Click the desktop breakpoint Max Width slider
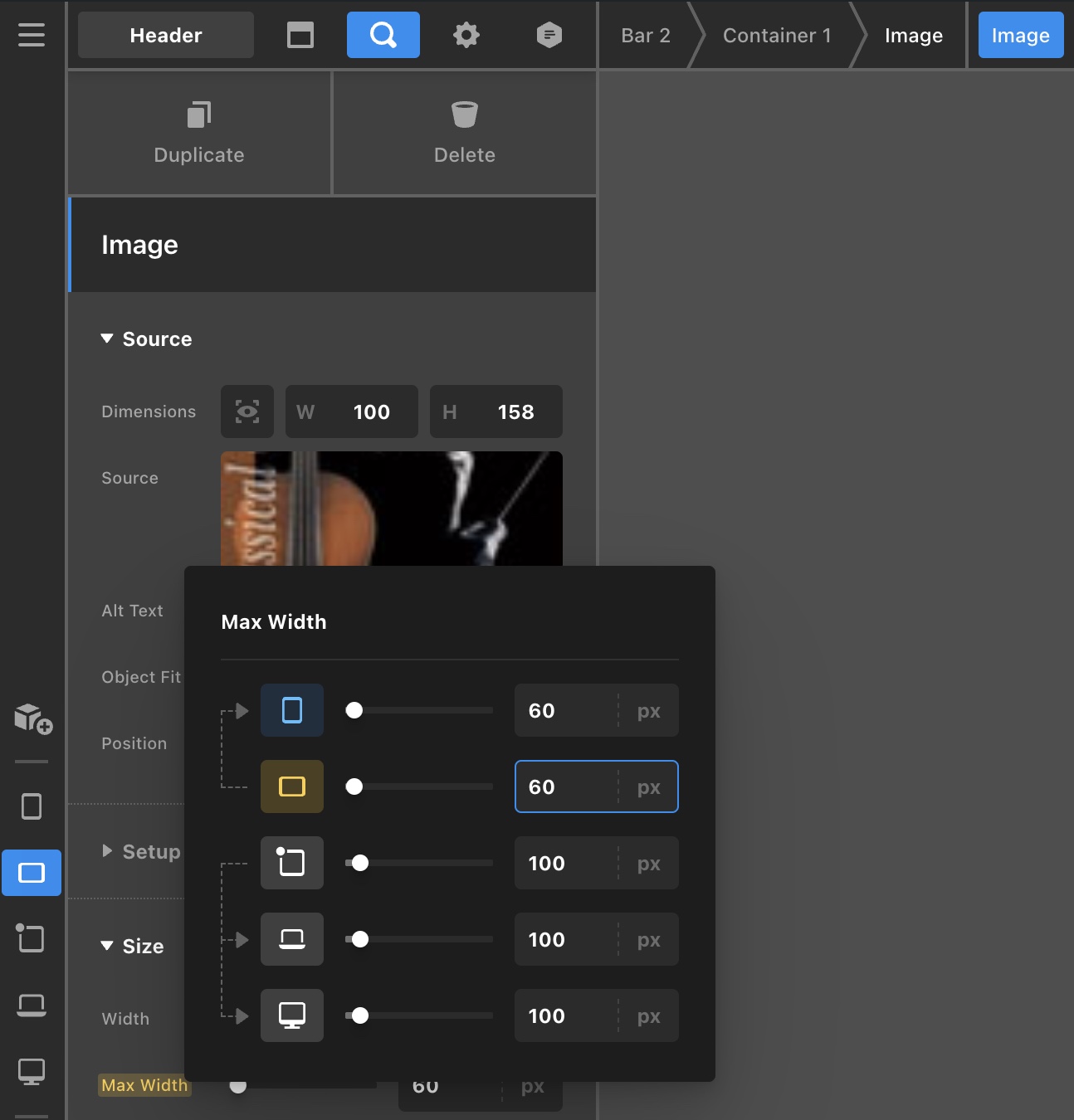Viewport: 1074px width, 1120px height. [419, 1015]
